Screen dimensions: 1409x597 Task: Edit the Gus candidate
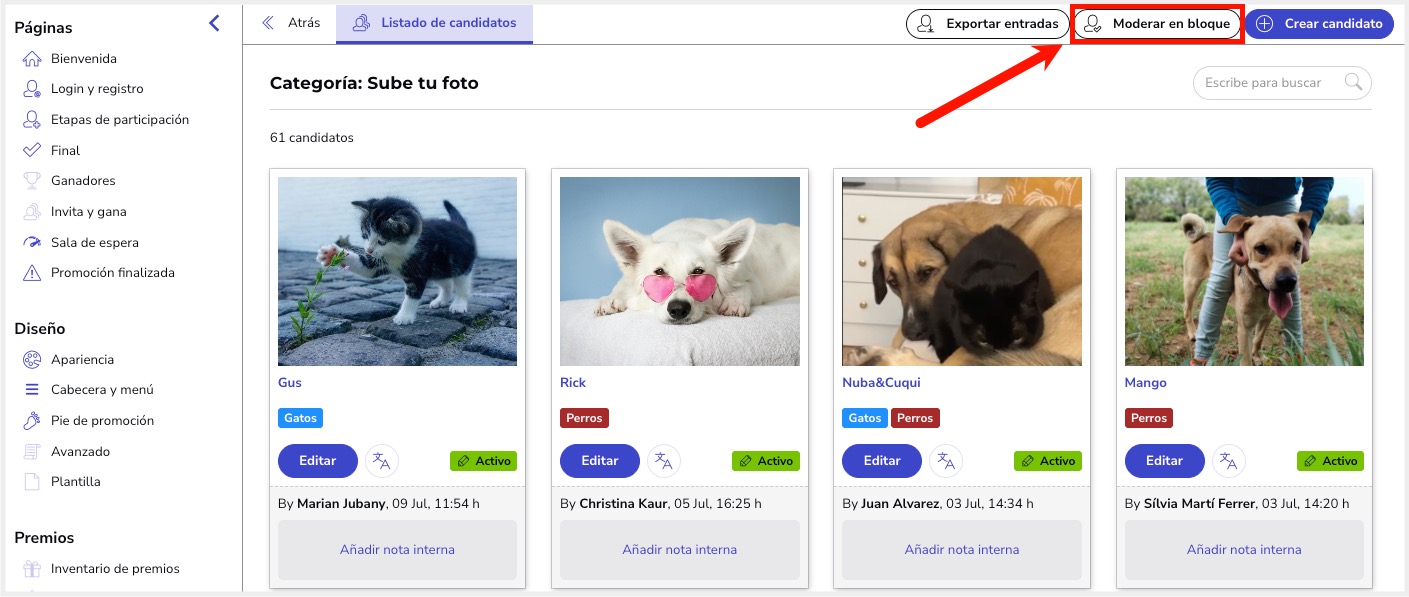click(x=318, y=461)
